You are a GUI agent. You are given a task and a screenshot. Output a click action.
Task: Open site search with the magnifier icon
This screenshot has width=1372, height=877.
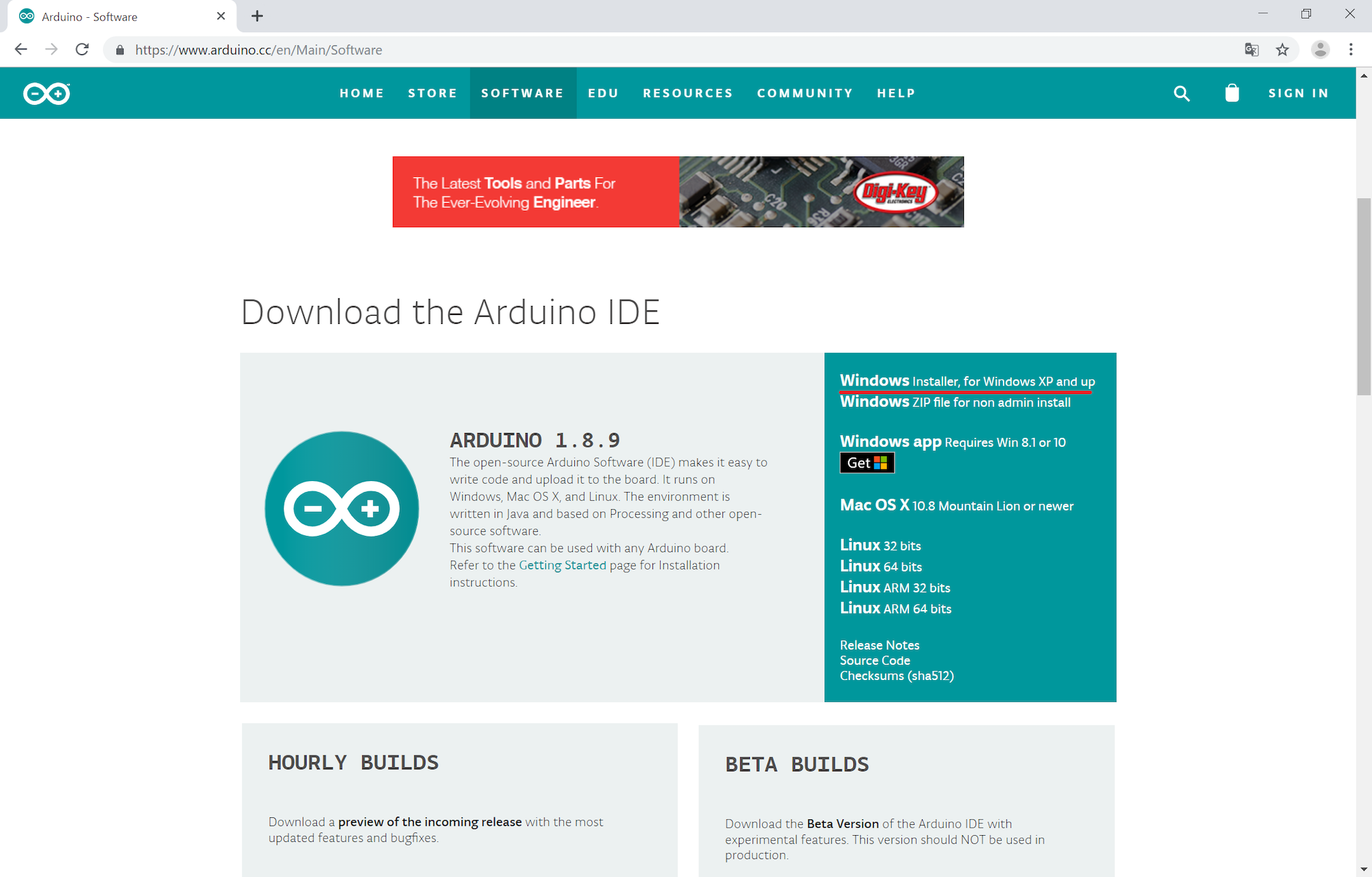pyautogui.click(x=1181, y=93)
